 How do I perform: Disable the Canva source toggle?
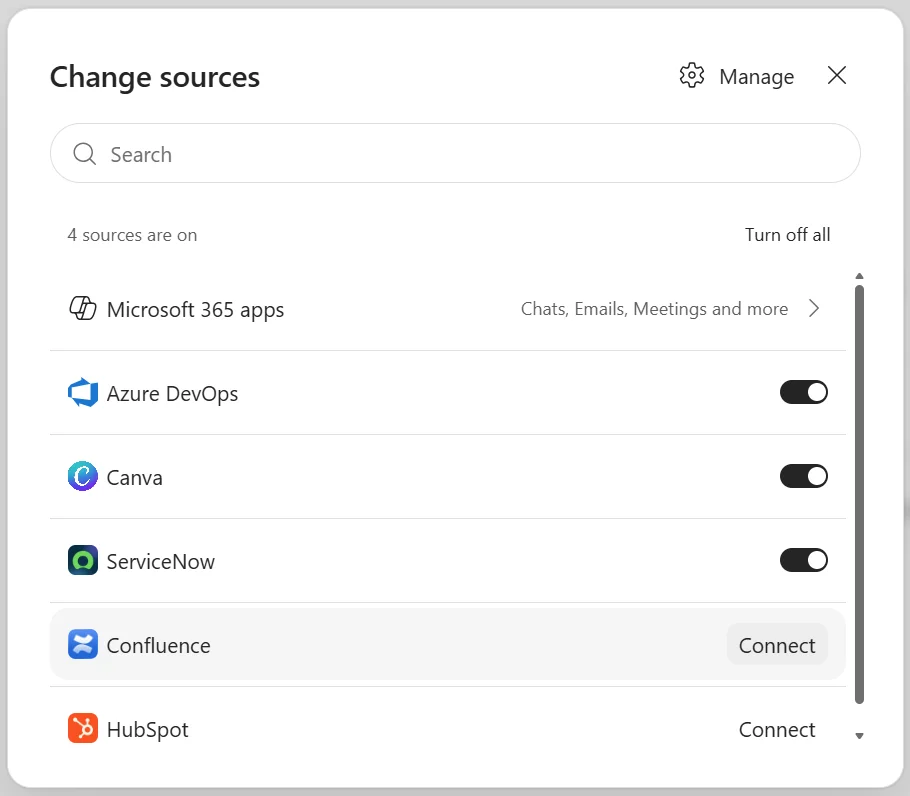click(804, 477)
